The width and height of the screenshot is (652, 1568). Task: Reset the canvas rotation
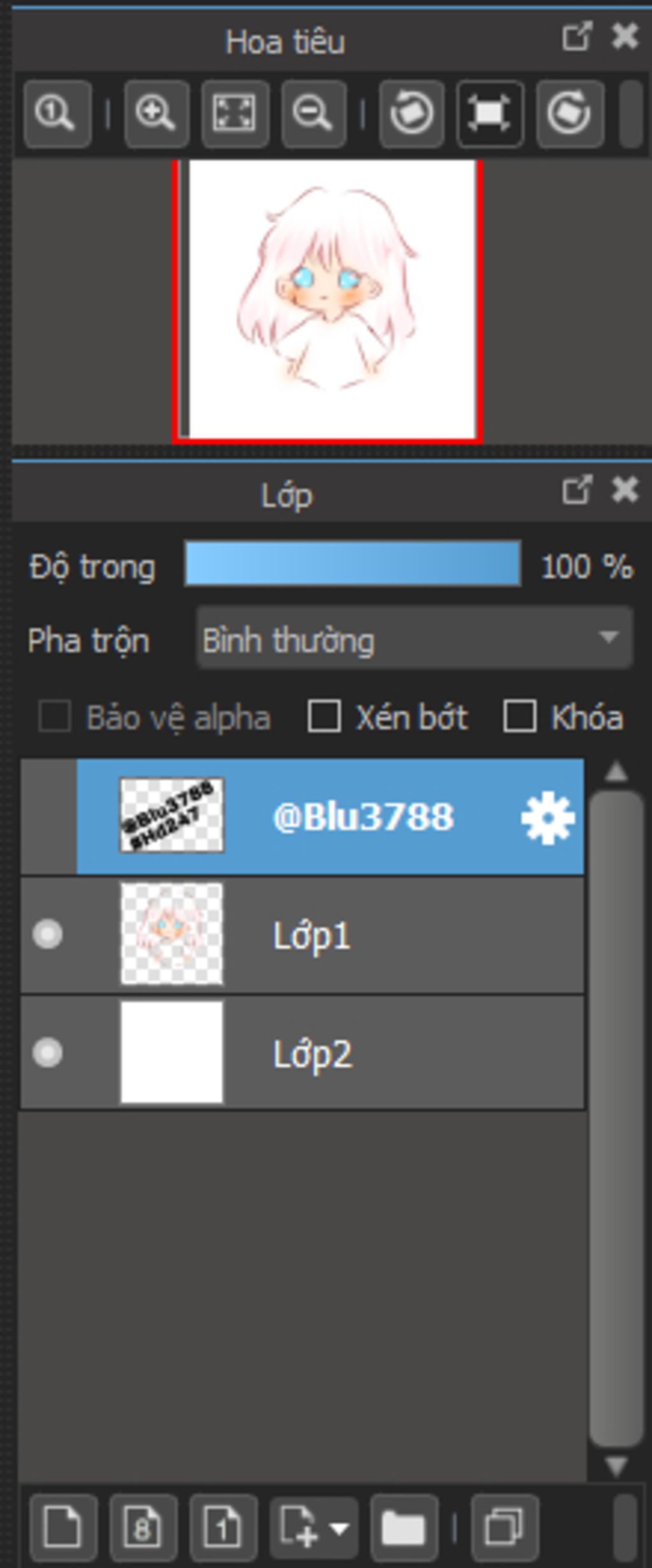[490, 114]
